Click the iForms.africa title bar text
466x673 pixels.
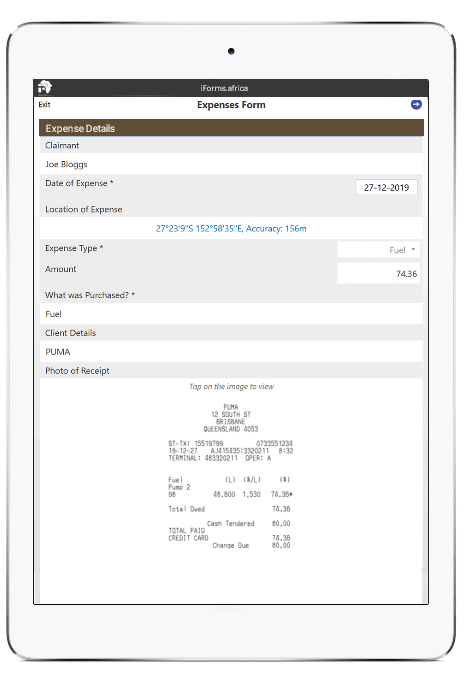coord(224,88)
